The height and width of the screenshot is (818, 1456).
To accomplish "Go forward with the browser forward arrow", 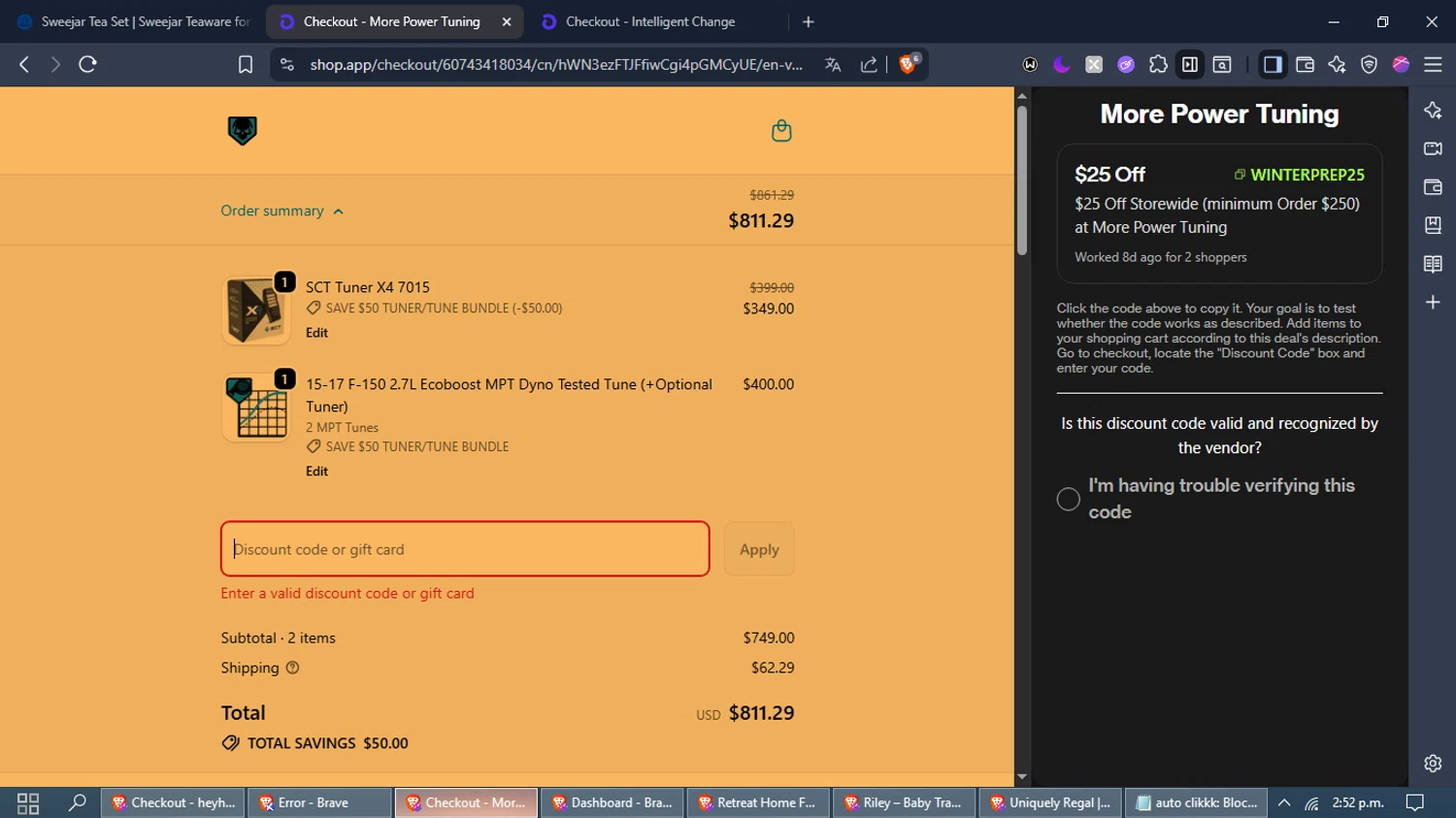I will click(55, 64).
